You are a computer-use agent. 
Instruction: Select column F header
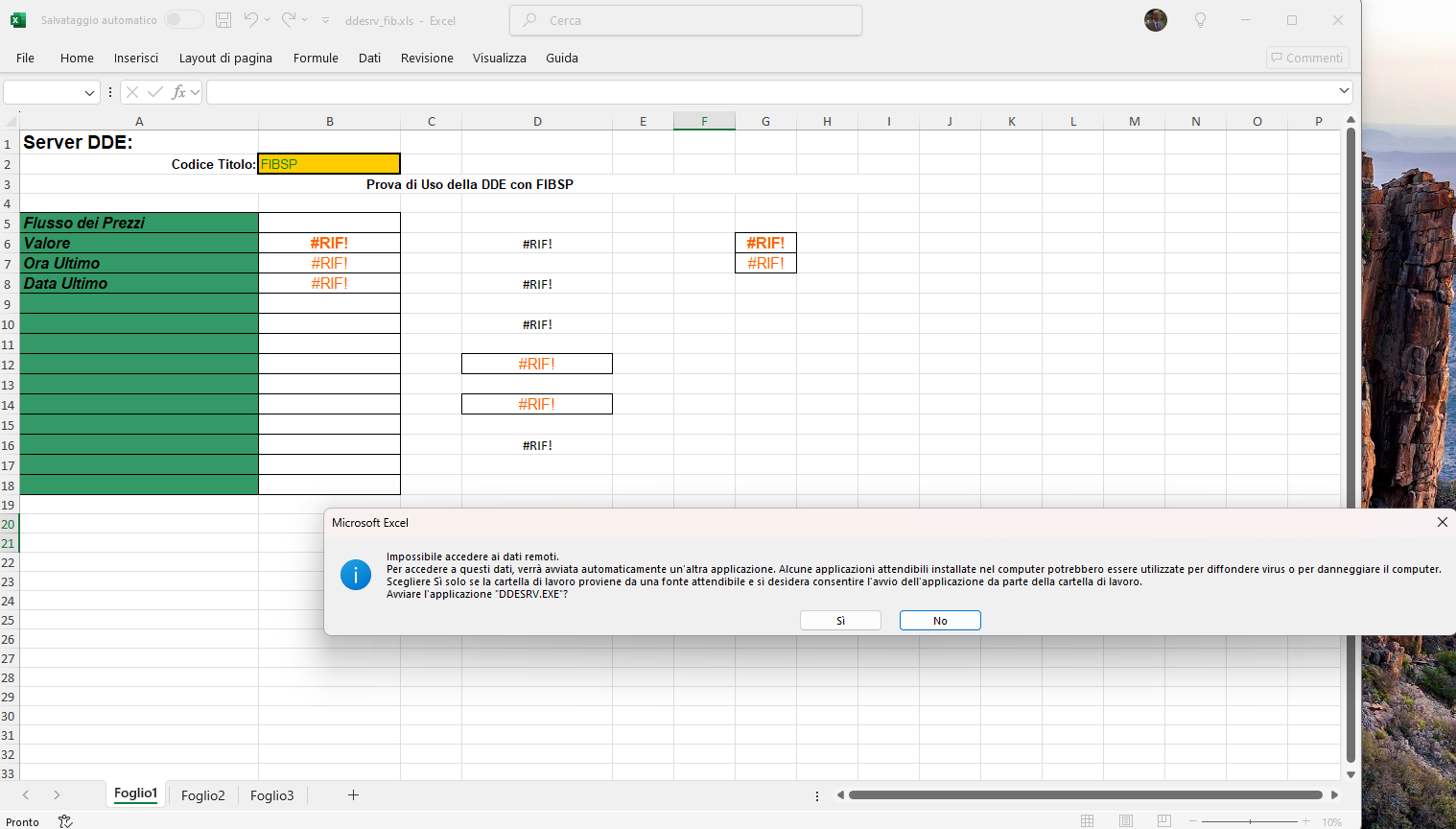704,121
